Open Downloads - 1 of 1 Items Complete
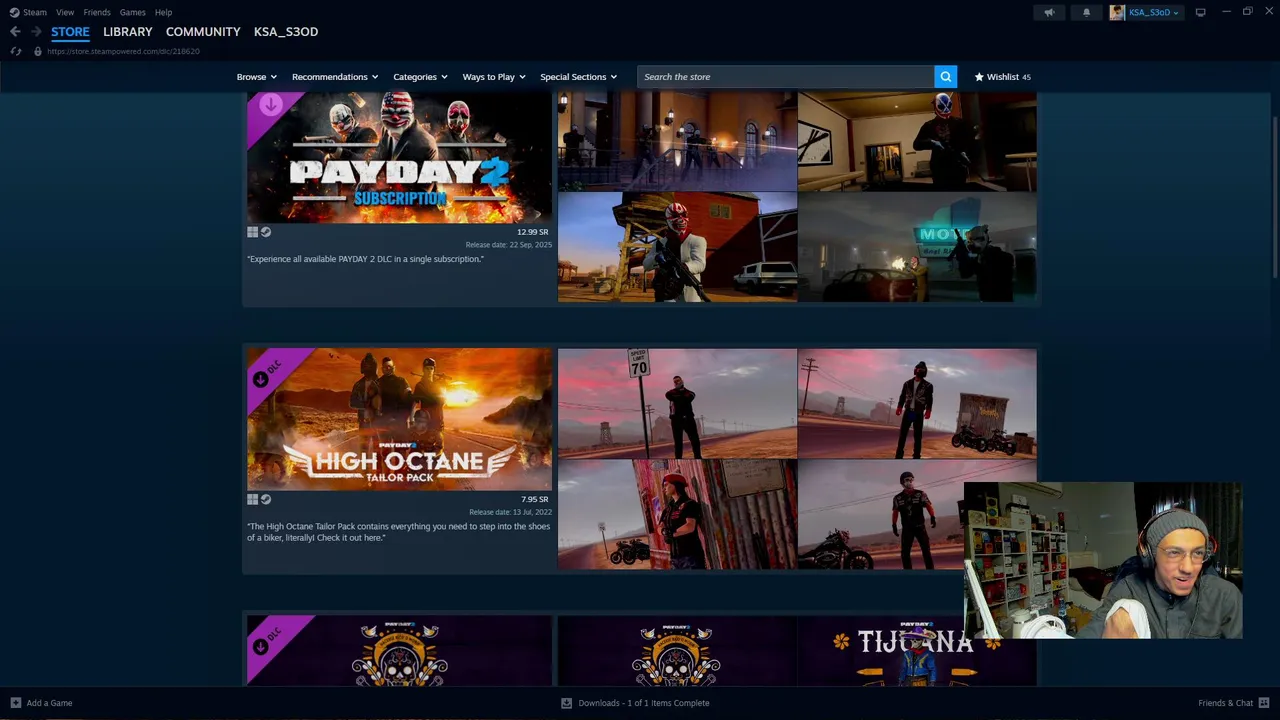 click(x=644, y=703)
